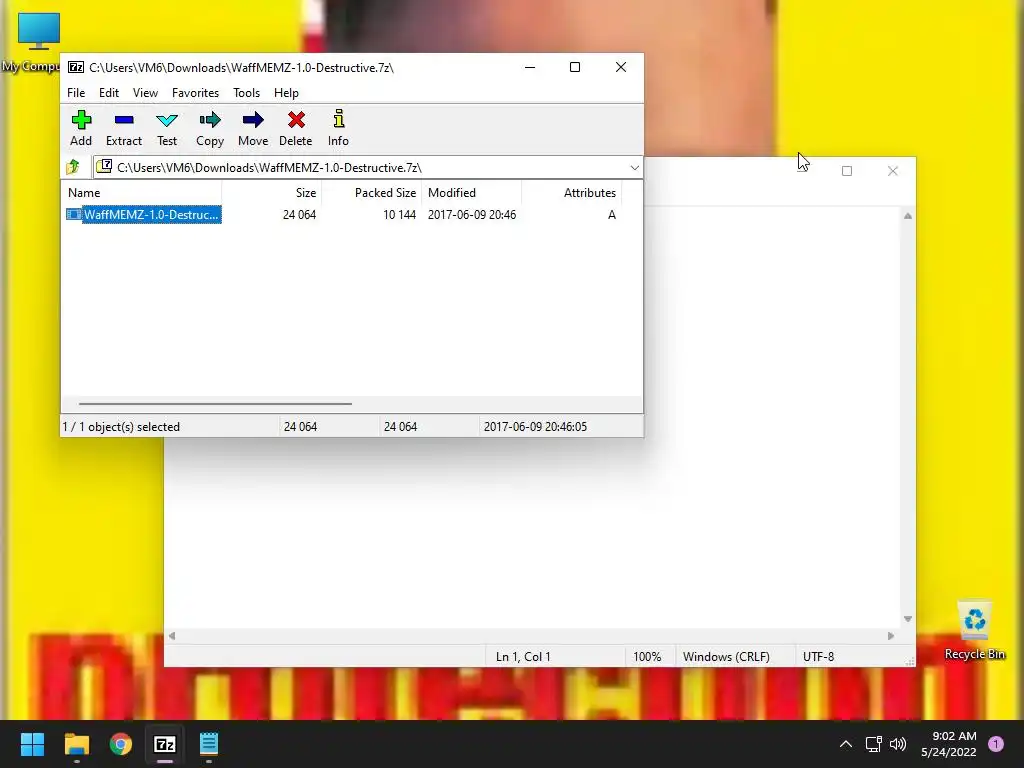The image size is (1024, 768).
Task: Expand the address path dropdown
Action: (x=634, y=168)
